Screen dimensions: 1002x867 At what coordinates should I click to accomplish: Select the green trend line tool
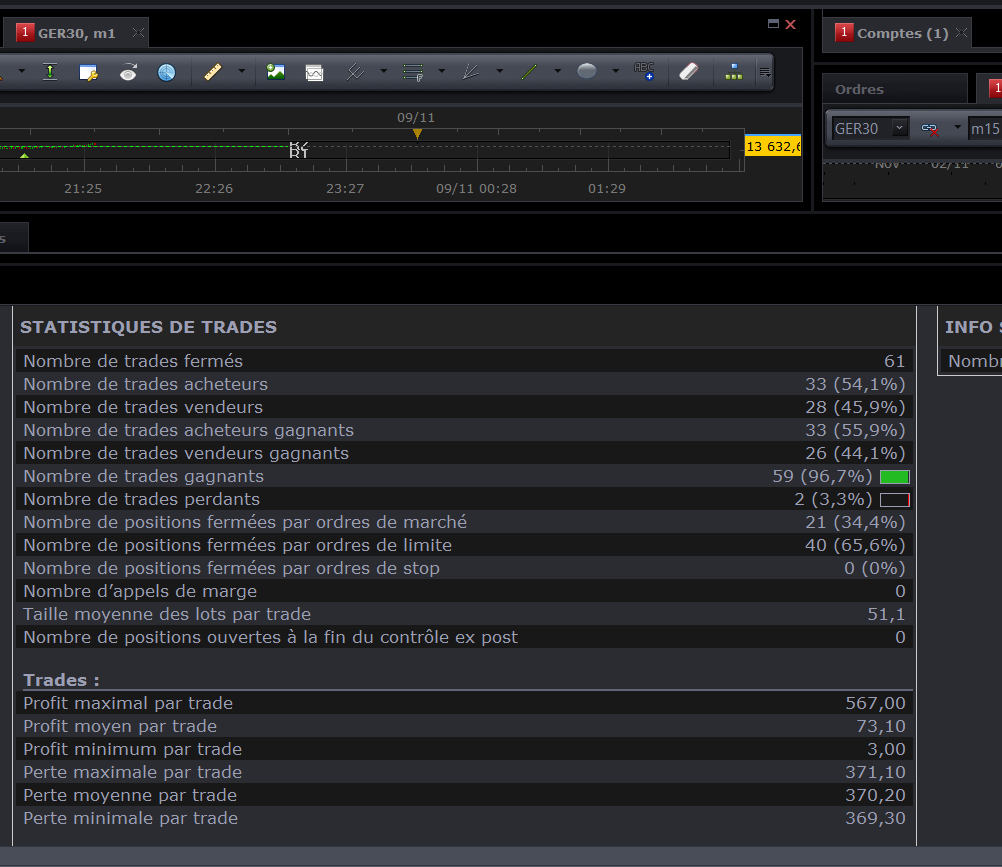(529, 72)
